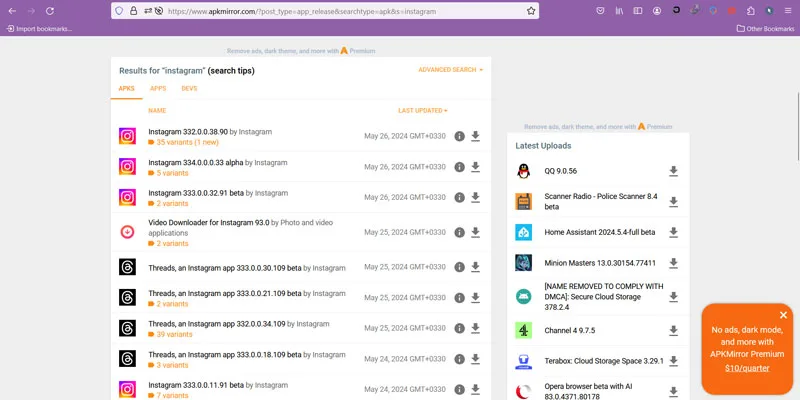The image size is (800, 400).
Task: Click the padlock site security icon
Action: pos(134,11)
